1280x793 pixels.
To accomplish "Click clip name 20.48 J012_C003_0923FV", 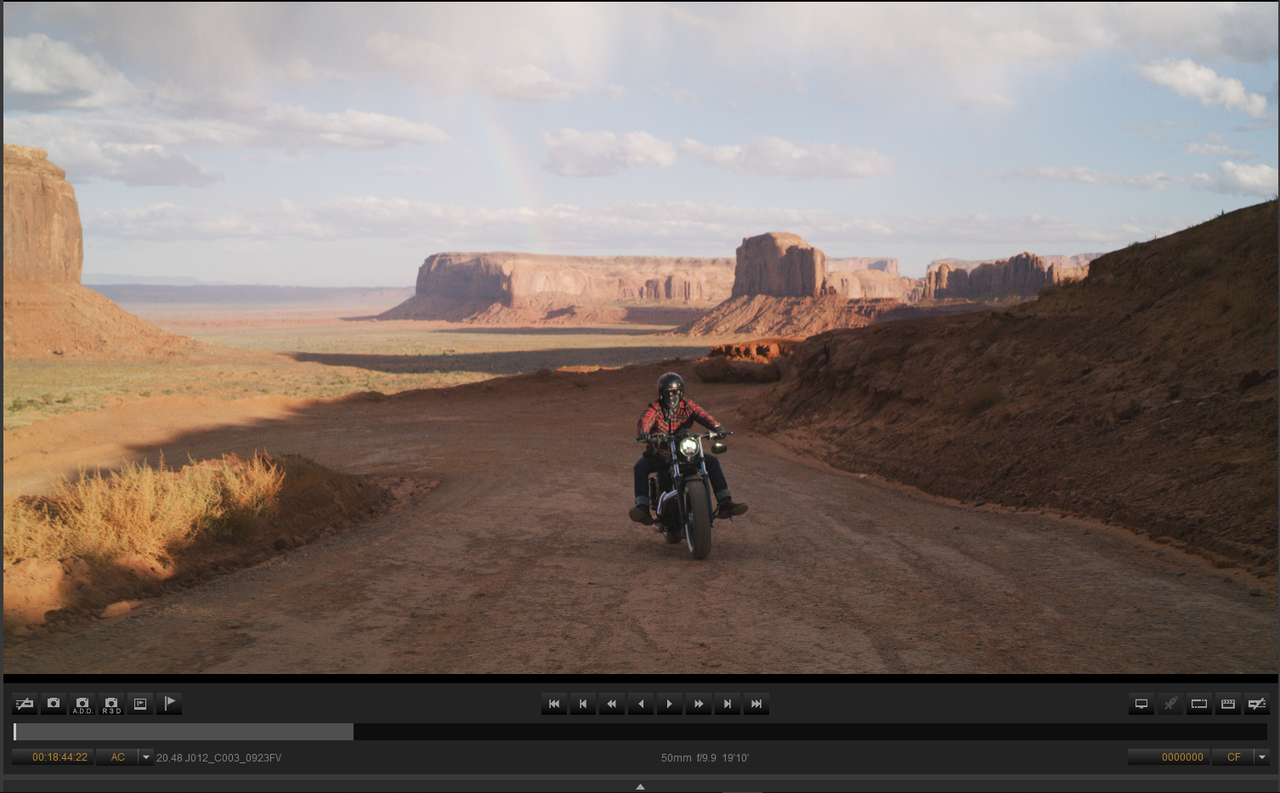I will [x=219, y=758].
